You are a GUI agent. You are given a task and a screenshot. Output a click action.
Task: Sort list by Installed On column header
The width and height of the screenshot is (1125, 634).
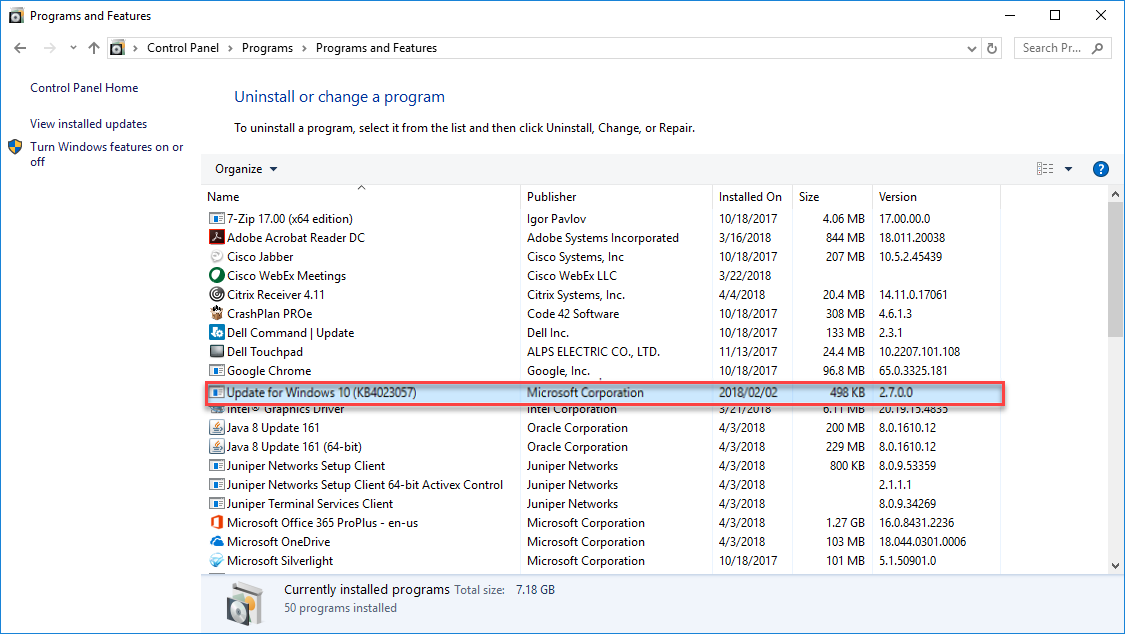pos(750,197)
